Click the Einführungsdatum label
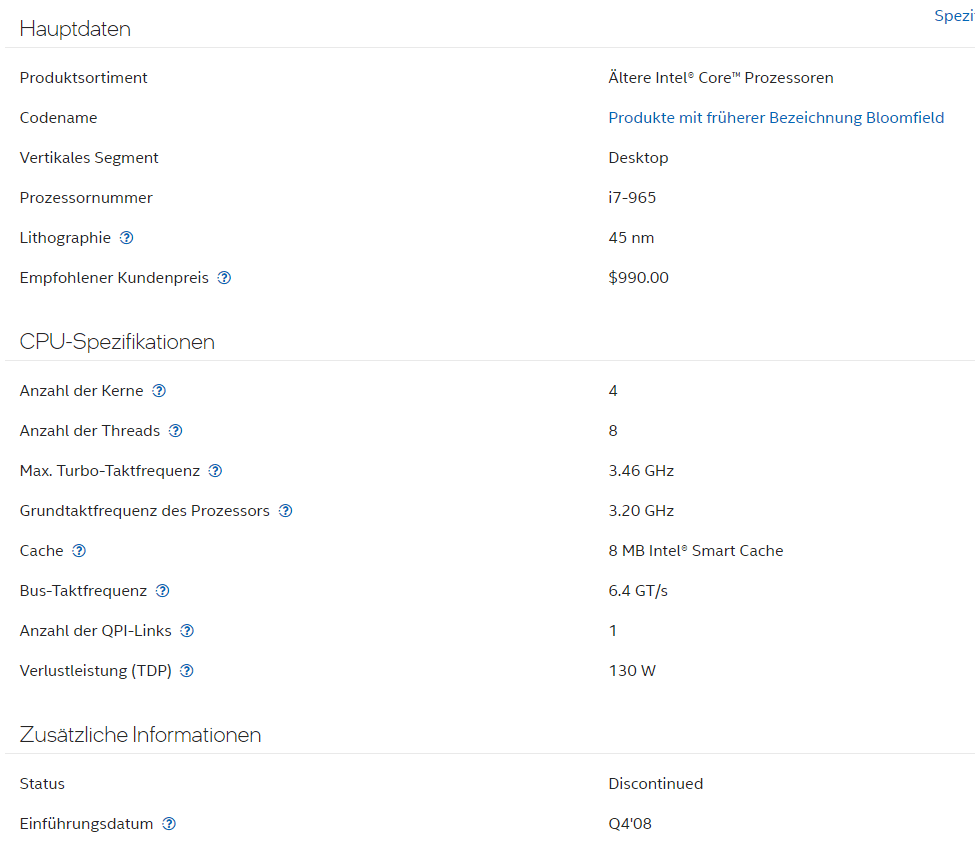Image resolution: width=975 pixels, height=843 pixels. pyautogui.click(x=86, y=824)
